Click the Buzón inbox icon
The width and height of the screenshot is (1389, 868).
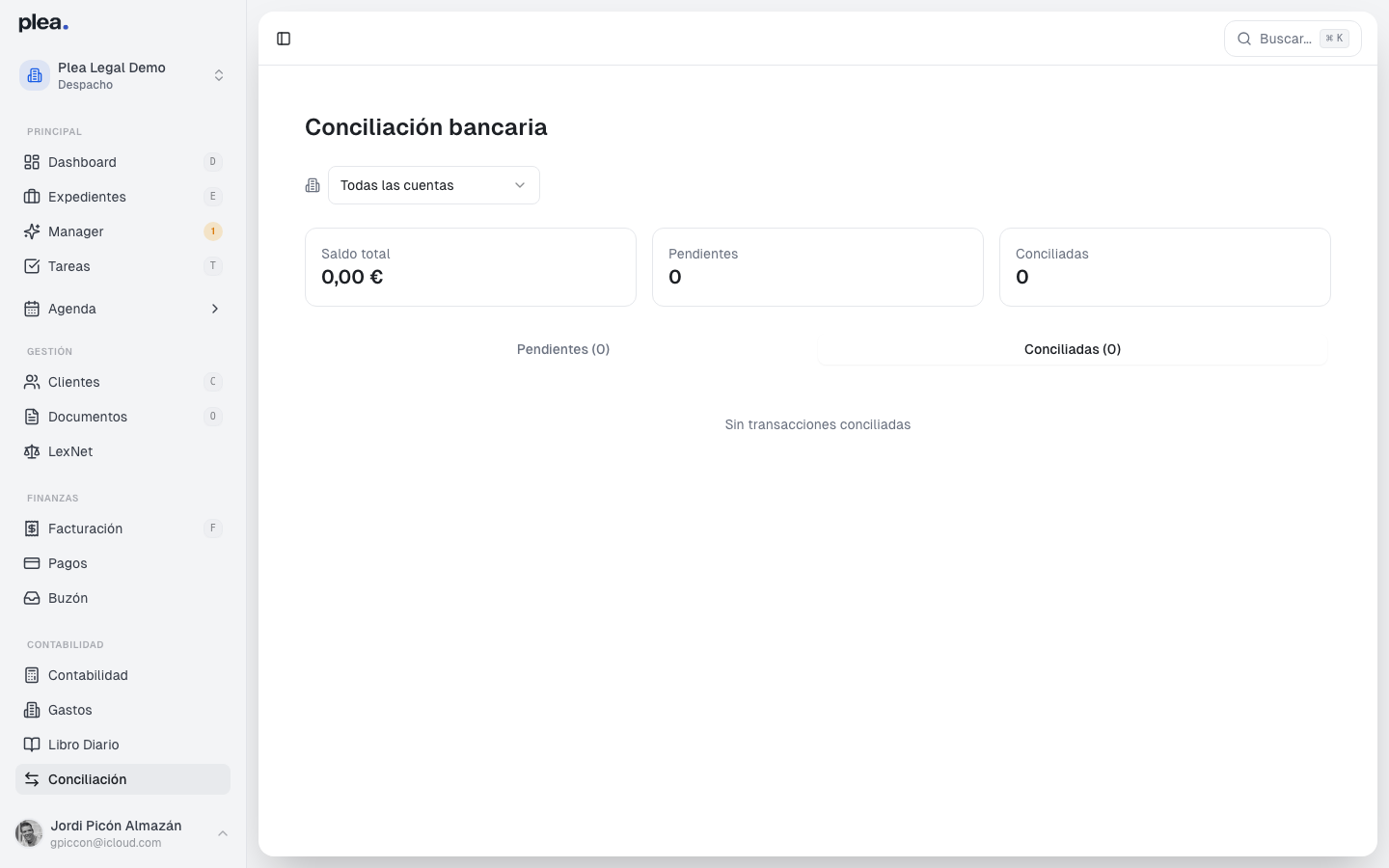click(31, 597)
